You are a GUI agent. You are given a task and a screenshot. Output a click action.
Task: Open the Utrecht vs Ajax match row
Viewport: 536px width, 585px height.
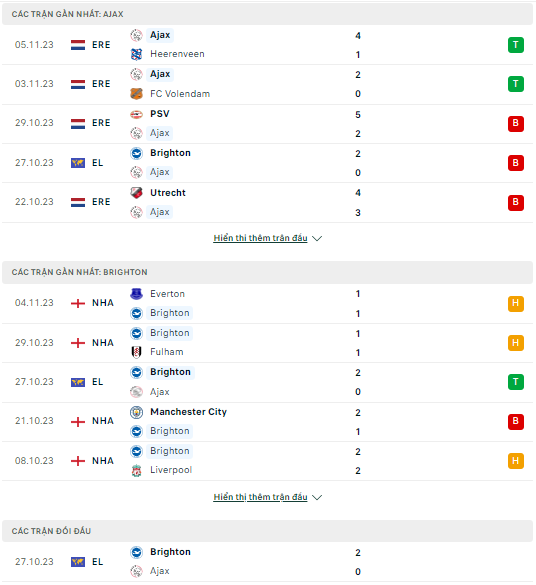pos(267,203)
